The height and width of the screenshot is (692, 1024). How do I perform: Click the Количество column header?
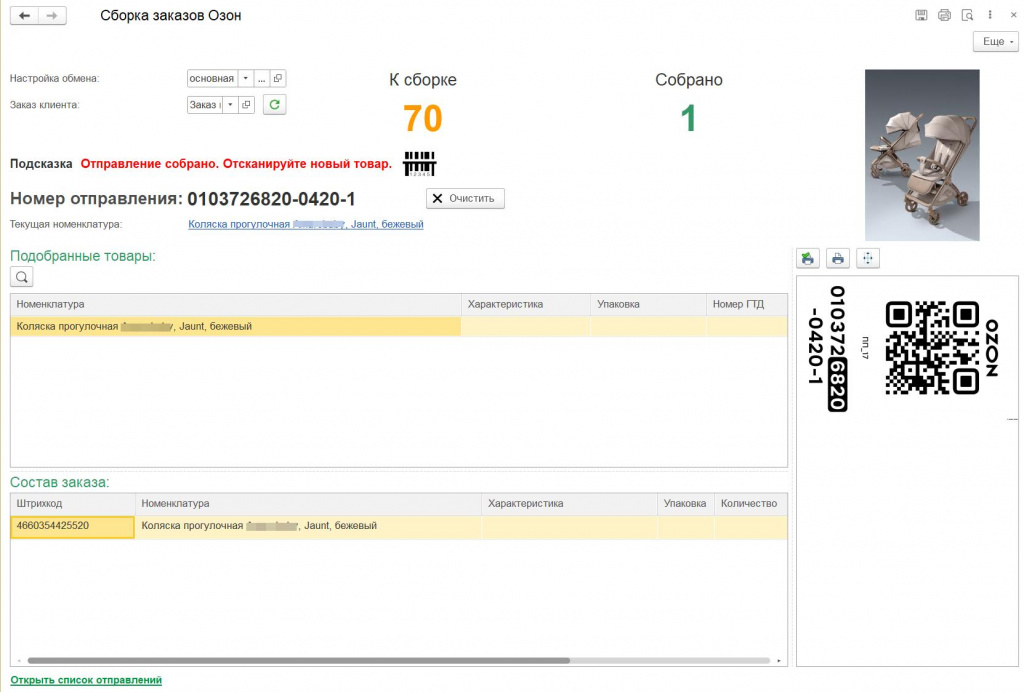point(750,503)
